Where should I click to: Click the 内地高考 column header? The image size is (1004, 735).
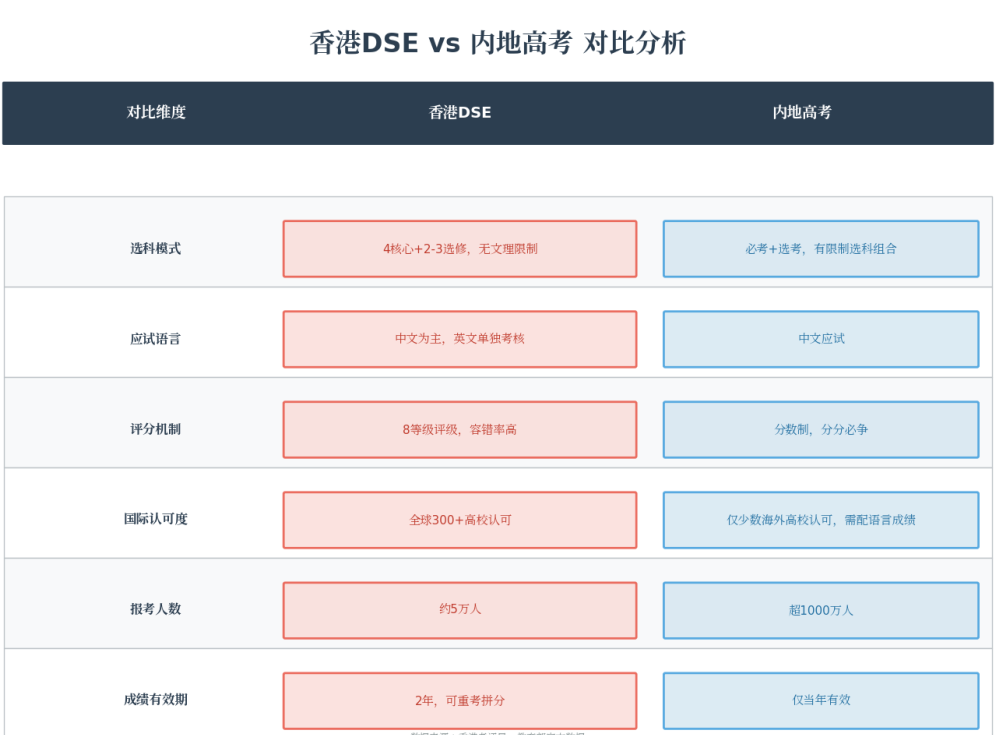coord(802,113)
